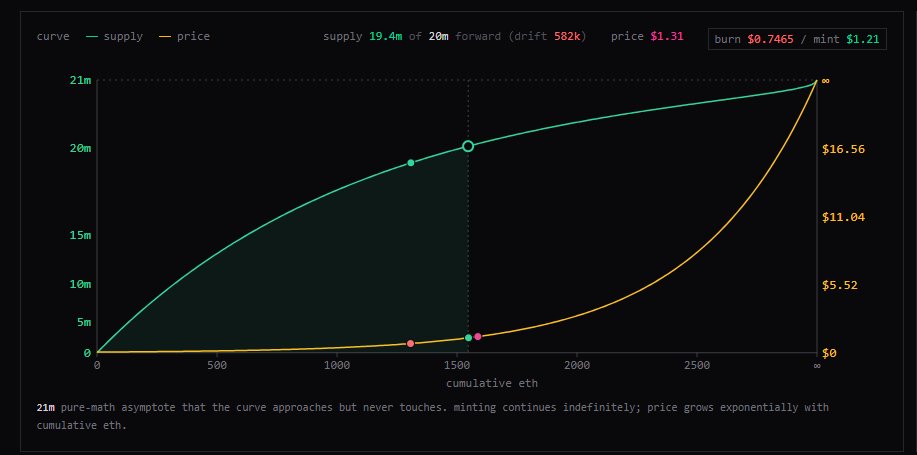The width and height of the screenshot is (917, 455).
Task: Click the 5m left axis label
Action: click(84, 322)
